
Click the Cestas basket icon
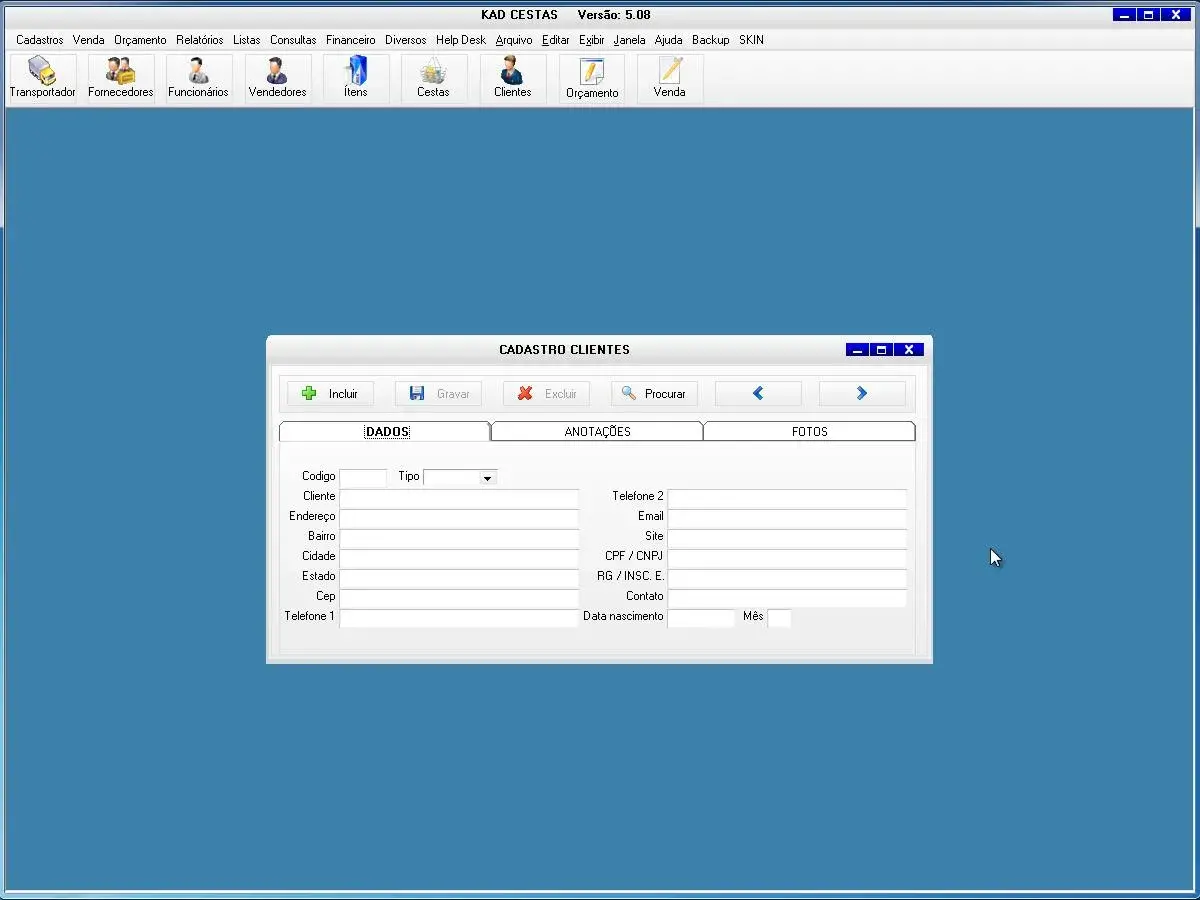[x=433, y=78]
